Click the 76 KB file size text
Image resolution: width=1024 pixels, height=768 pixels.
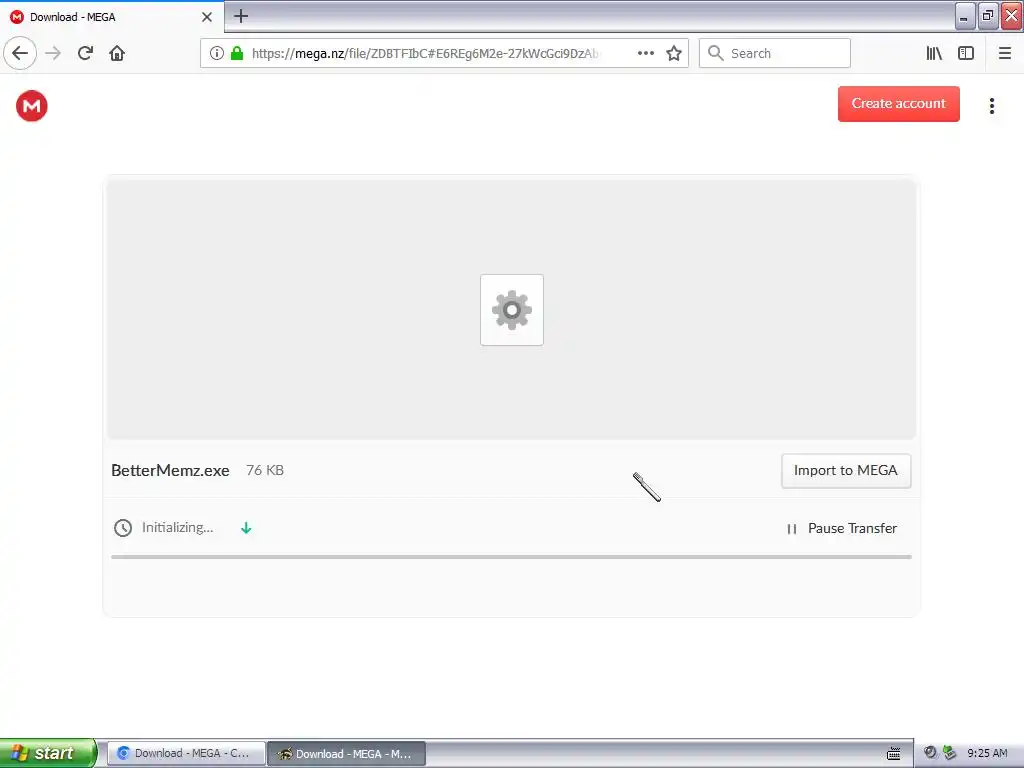264,470
